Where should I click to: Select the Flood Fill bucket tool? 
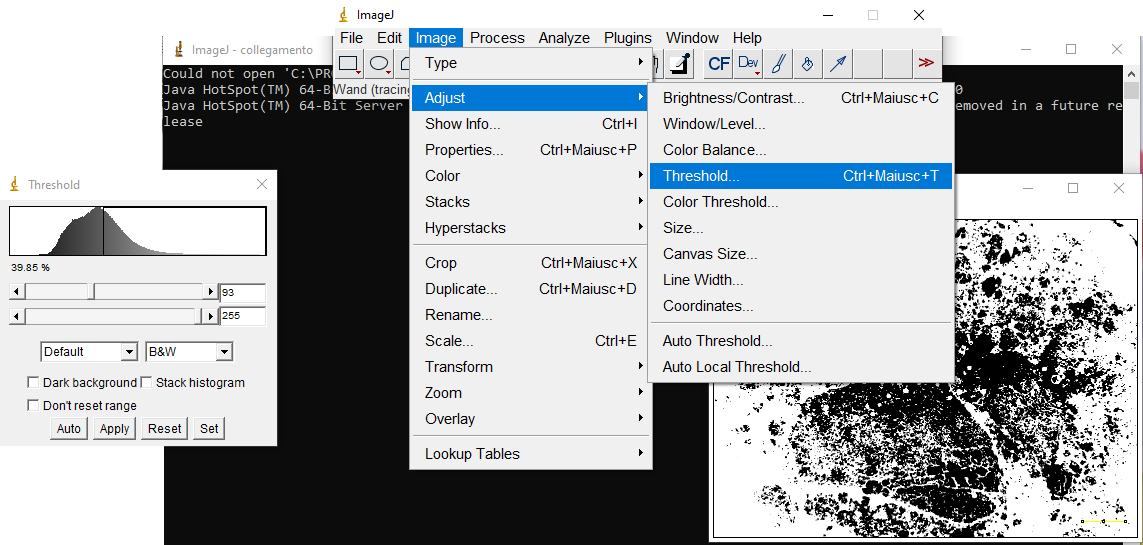808,64
